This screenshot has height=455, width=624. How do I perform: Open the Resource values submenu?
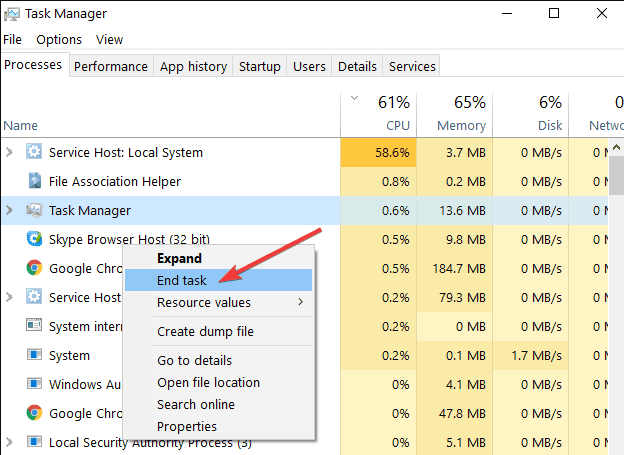[x=204, y=303]
